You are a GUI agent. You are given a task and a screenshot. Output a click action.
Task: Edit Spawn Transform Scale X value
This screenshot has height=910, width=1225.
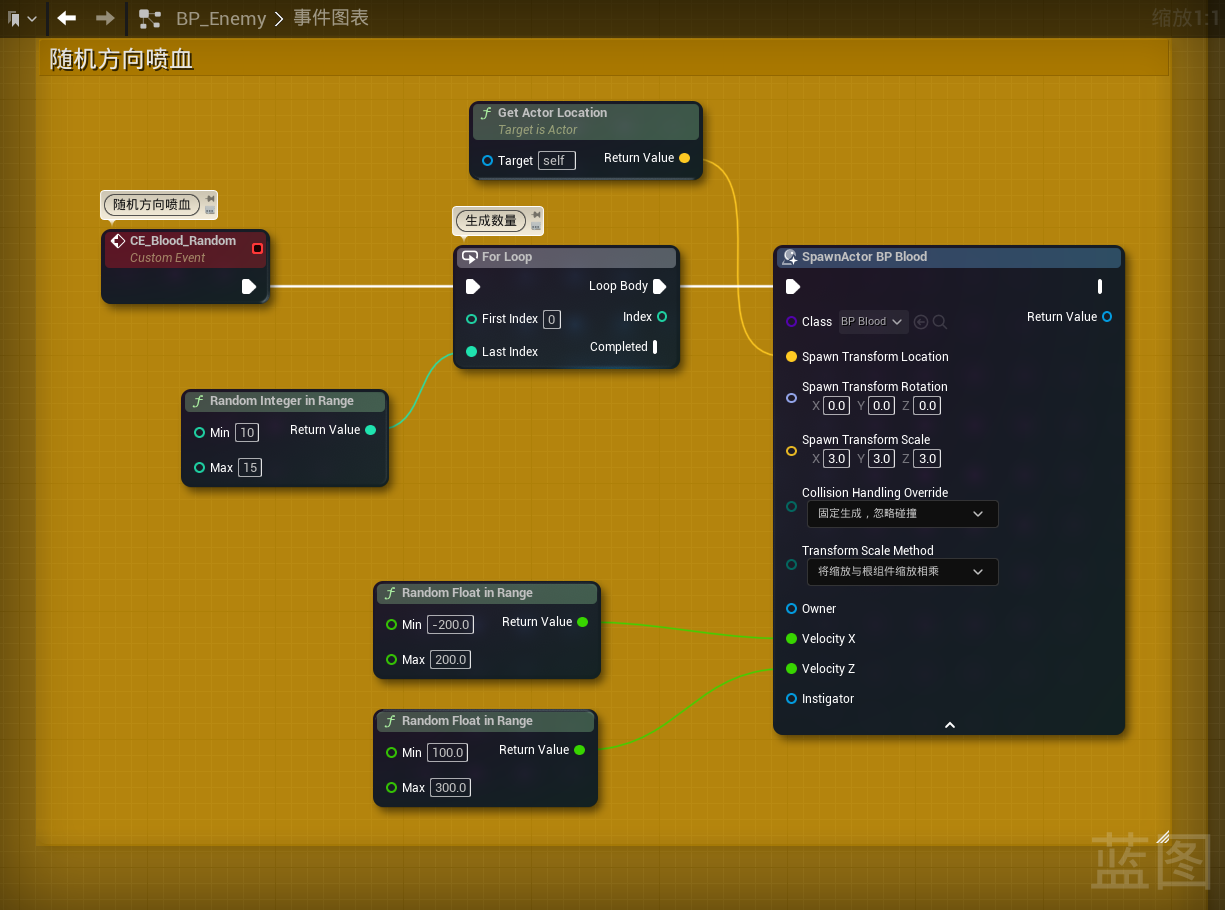point(837,459)
